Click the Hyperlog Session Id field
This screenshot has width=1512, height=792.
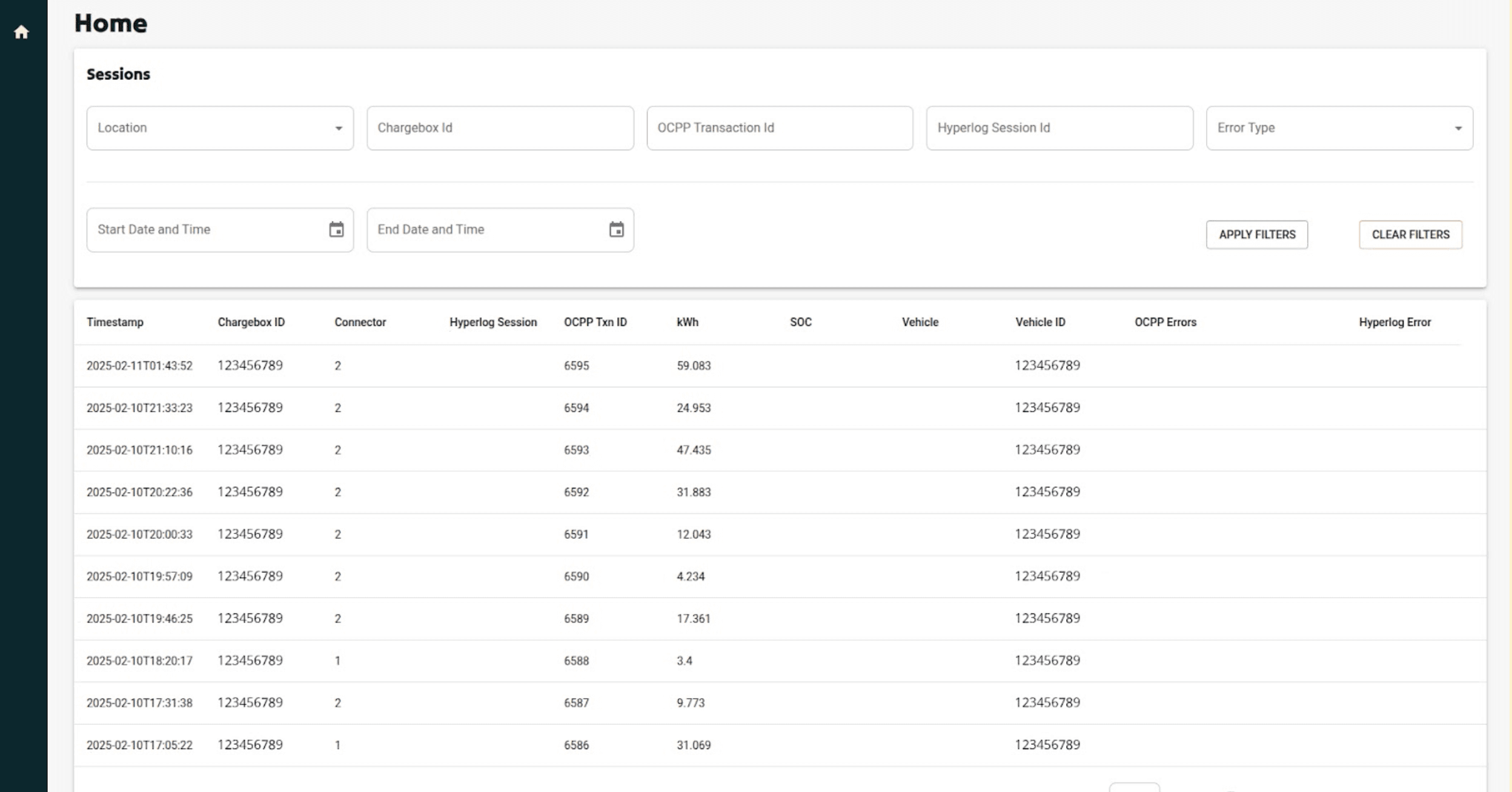pyautogui.click(x=1059, y=128)
